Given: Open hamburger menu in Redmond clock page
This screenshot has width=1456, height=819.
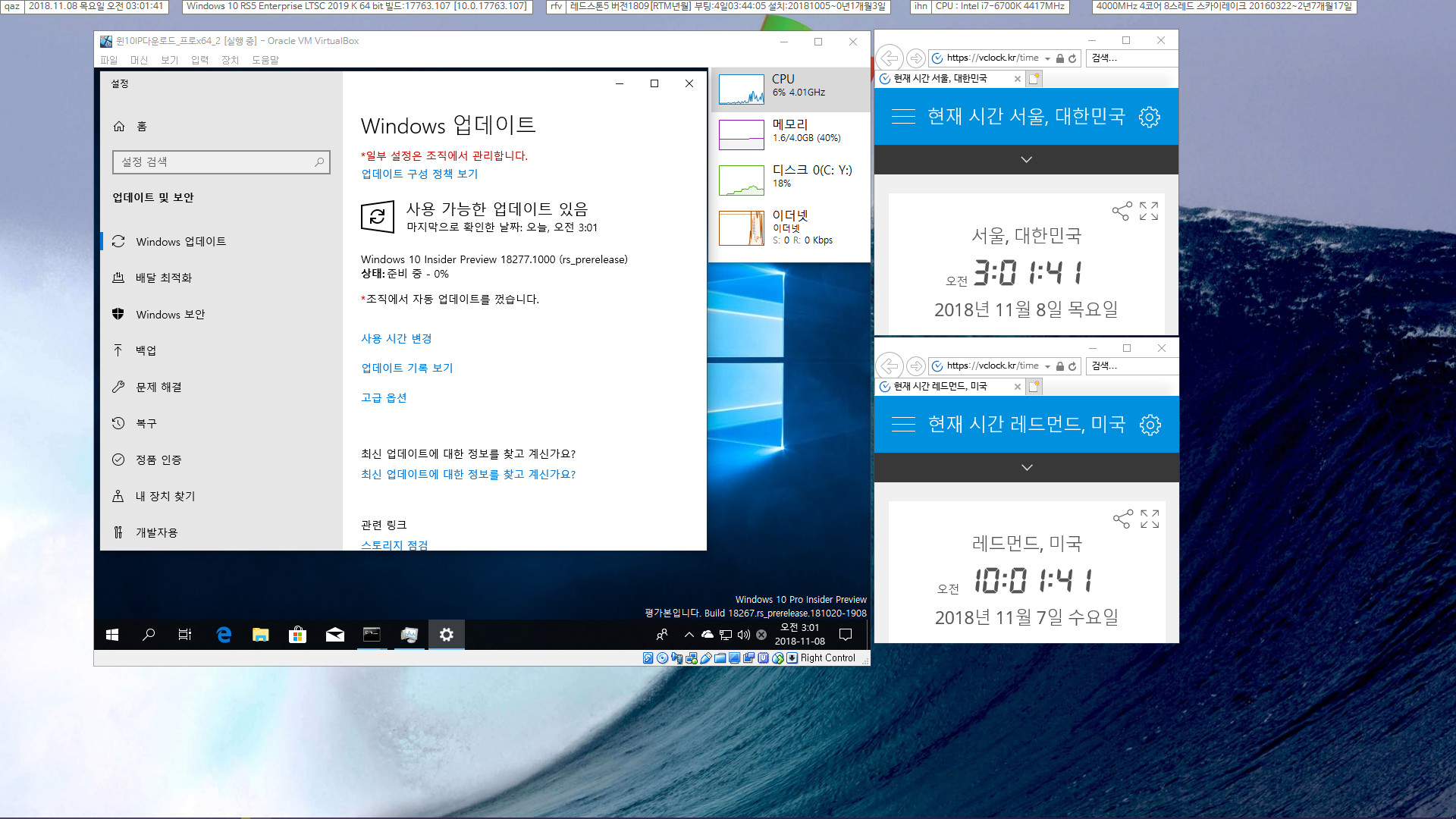Looking at the screenshot, I should [x=903, y=425].
